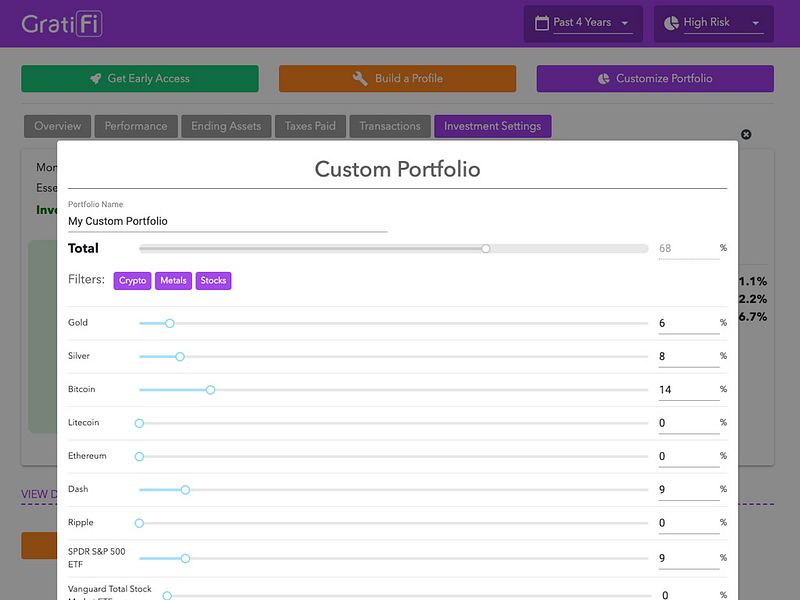Screen dimensions: 800x600
Task: Click the Ethereum slider handle
Action: 139,457
